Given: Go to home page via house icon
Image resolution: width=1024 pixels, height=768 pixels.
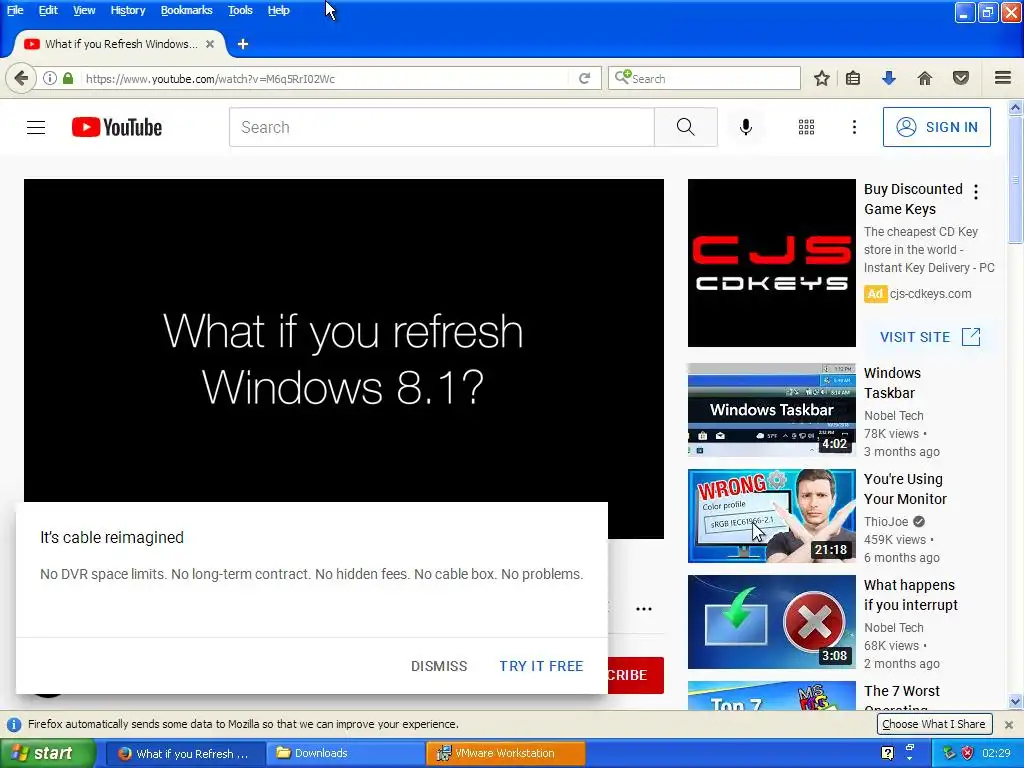Looking at the screenshot, I should [x=925, y=78].
